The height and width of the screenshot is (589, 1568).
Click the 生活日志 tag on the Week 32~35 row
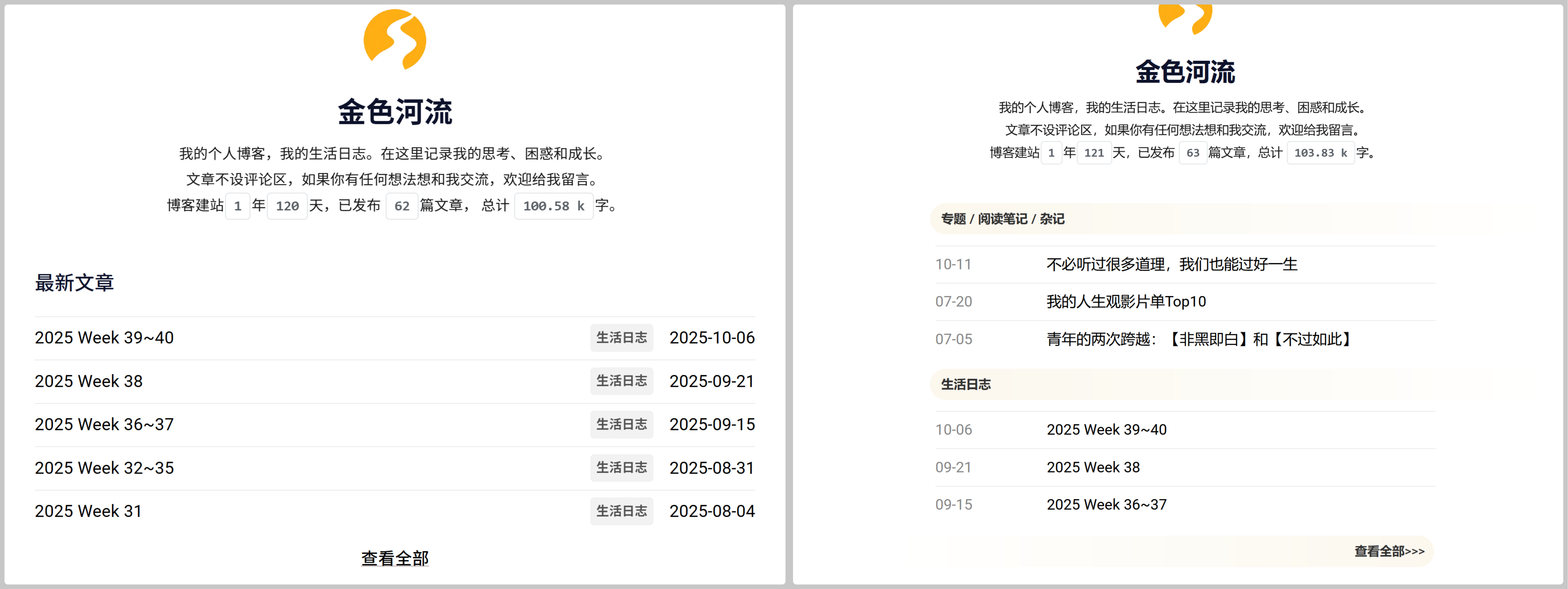tap(621, 468)
